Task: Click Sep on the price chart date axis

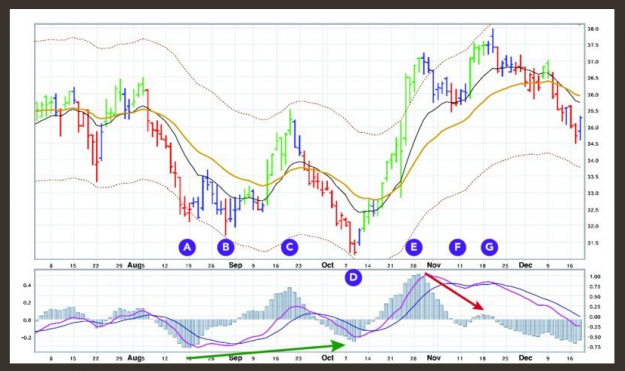Action: point(235,265)
